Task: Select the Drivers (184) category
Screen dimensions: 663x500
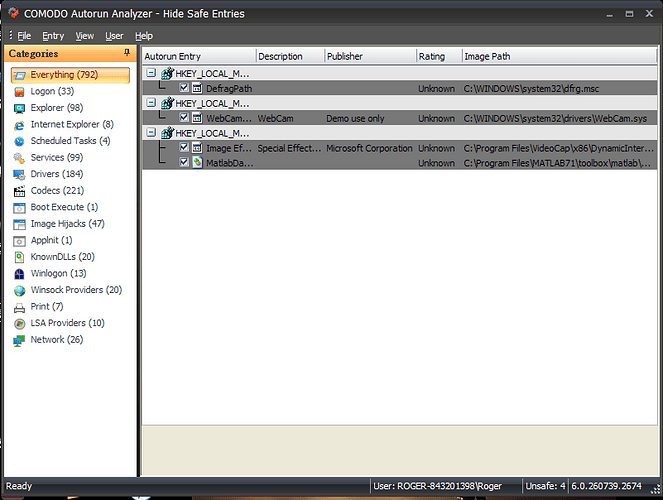Action: (57, 174)
